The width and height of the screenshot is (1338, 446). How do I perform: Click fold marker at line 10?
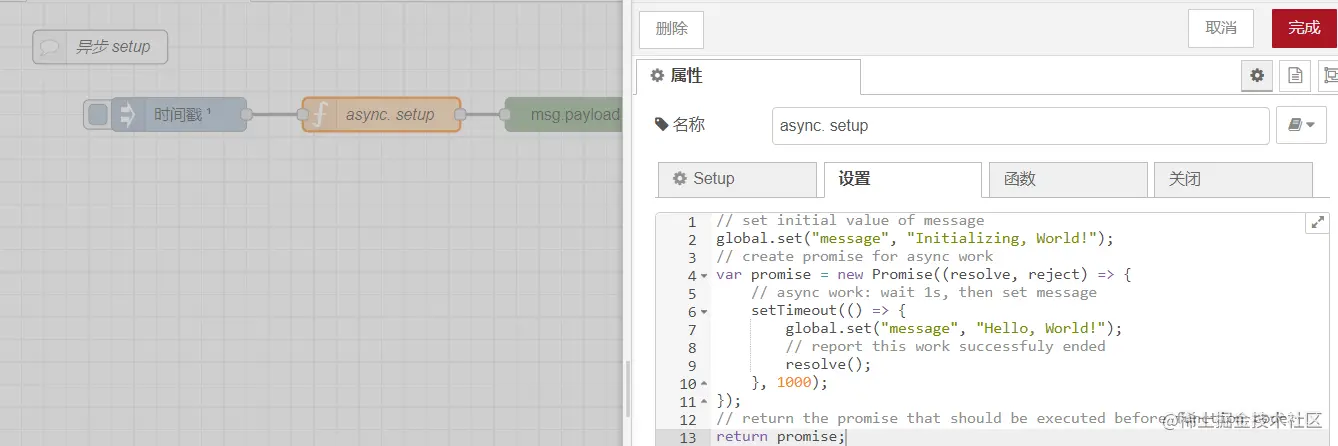tap(704, 383)
